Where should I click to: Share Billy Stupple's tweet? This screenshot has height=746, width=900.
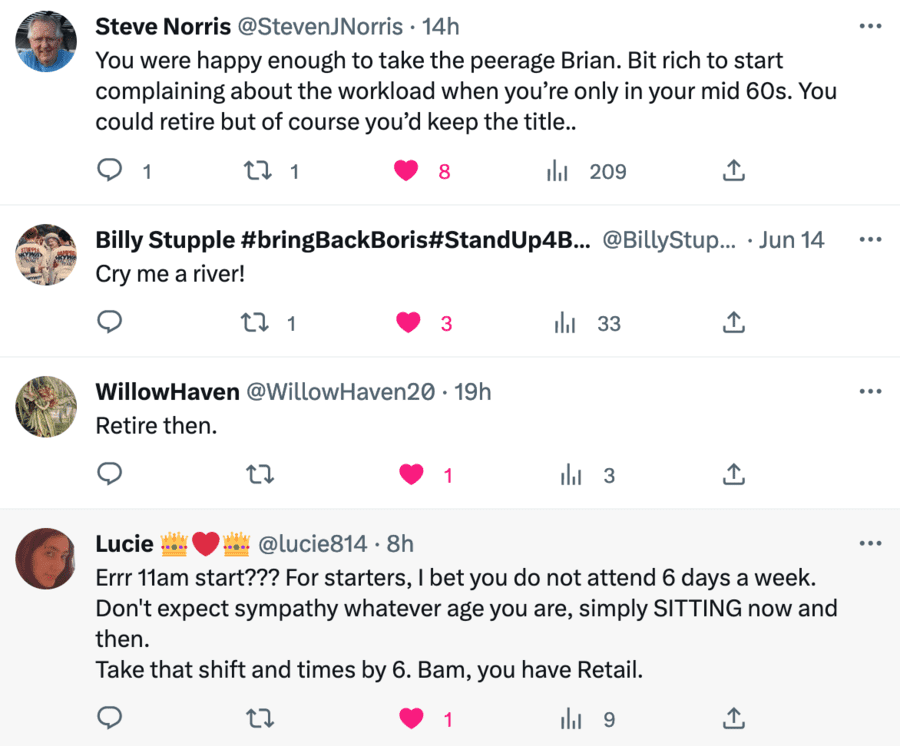point(733,322)
